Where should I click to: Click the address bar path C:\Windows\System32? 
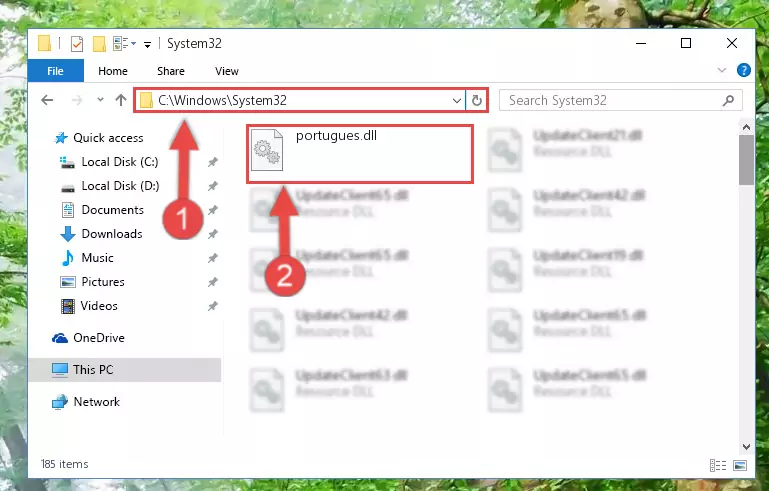[x=222, y=101]
